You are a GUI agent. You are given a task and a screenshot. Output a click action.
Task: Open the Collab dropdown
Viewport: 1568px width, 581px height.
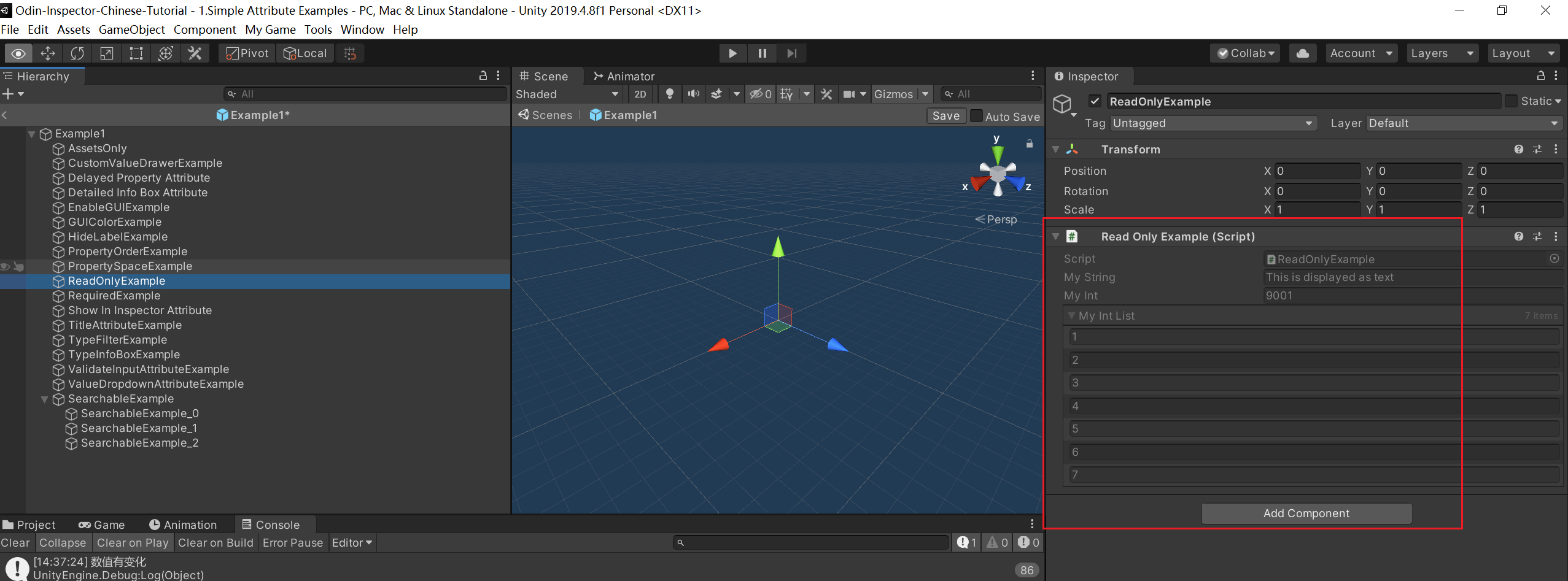pos(1245,53)
